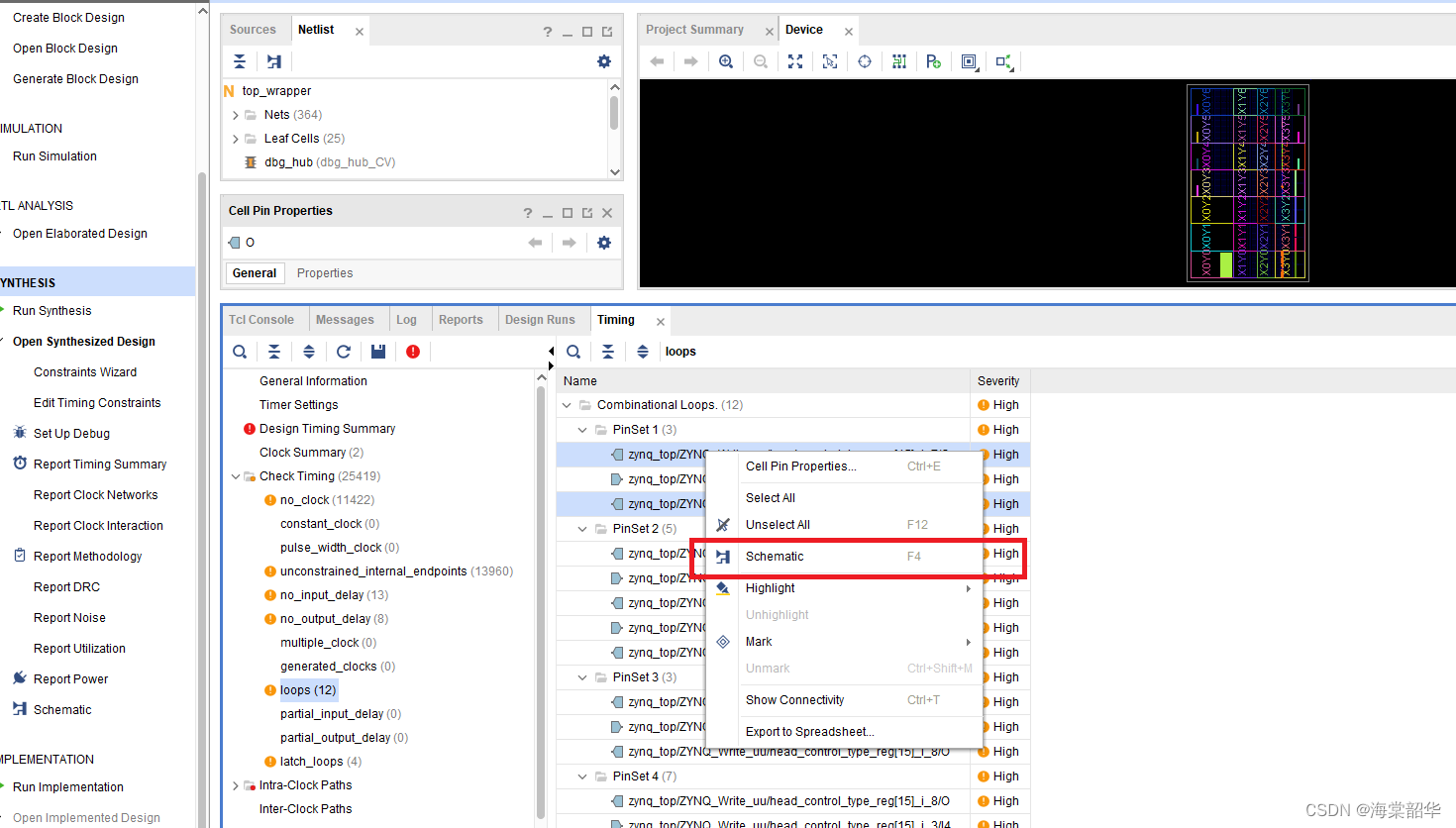This screenshot has height=828, width=1456.
Task: Expand the Intra-Clock Paths node
Action: point(236,785)
